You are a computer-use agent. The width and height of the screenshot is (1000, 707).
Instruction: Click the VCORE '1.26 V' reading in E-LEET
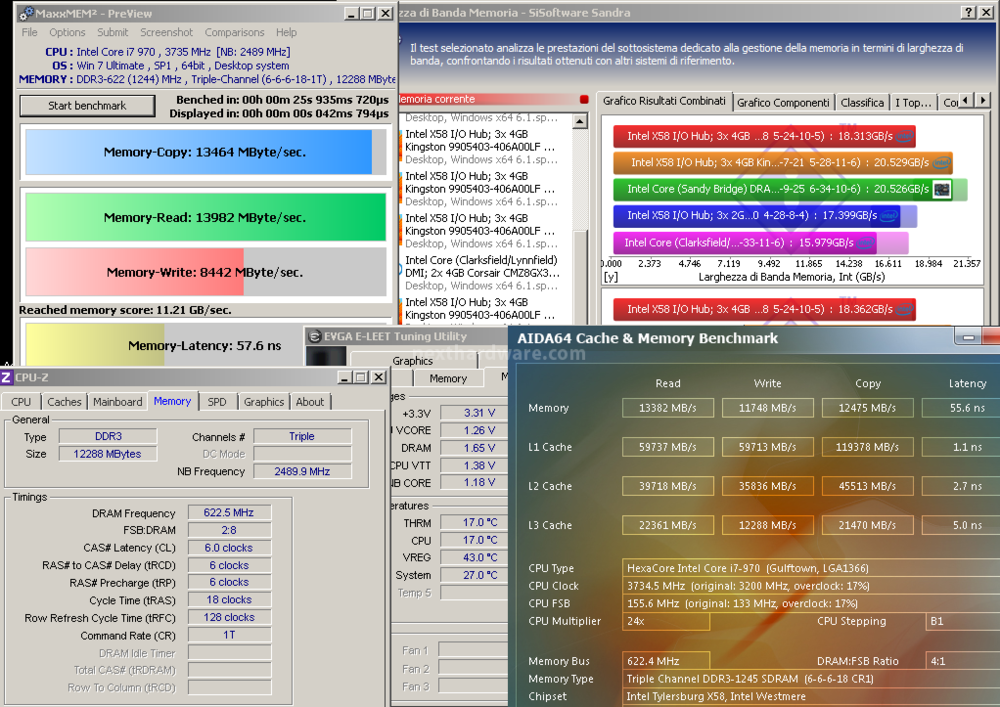(474, 431)
